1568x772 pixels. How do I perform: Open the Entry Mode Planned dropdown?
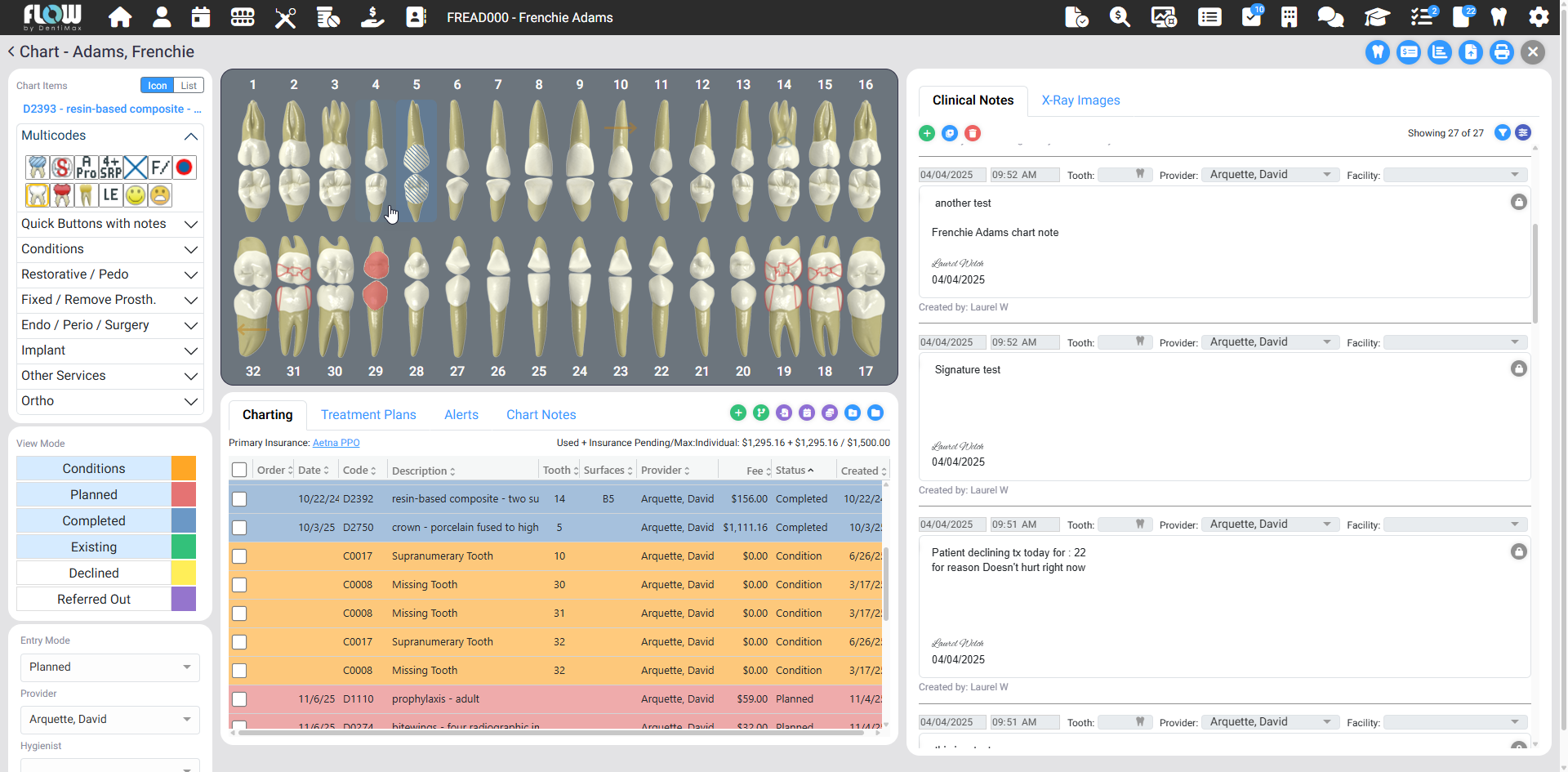pyautogui.click(x=109, y=667)
